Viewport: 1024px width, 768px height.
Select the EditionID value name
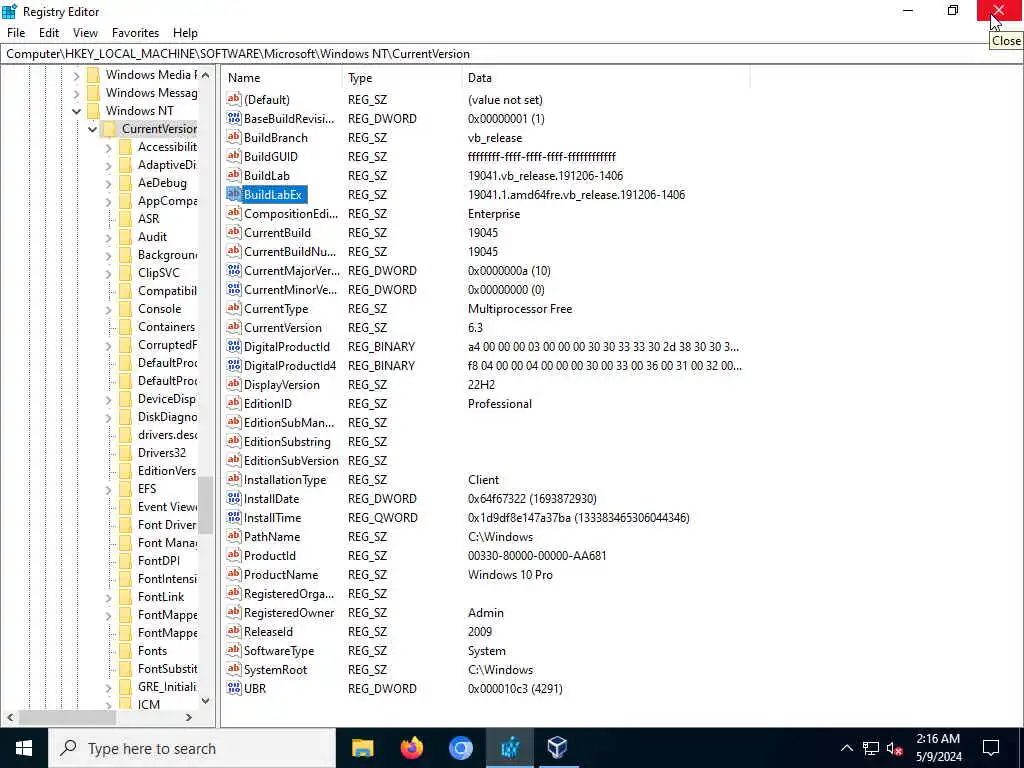(268, 404)
